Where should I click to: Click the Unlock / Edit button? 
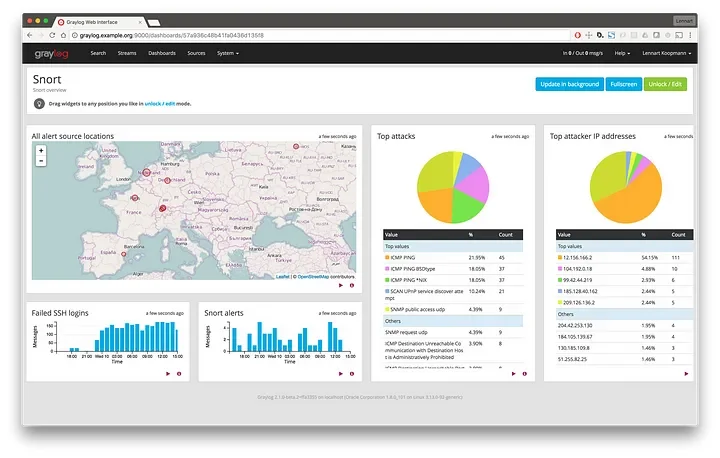665,84
